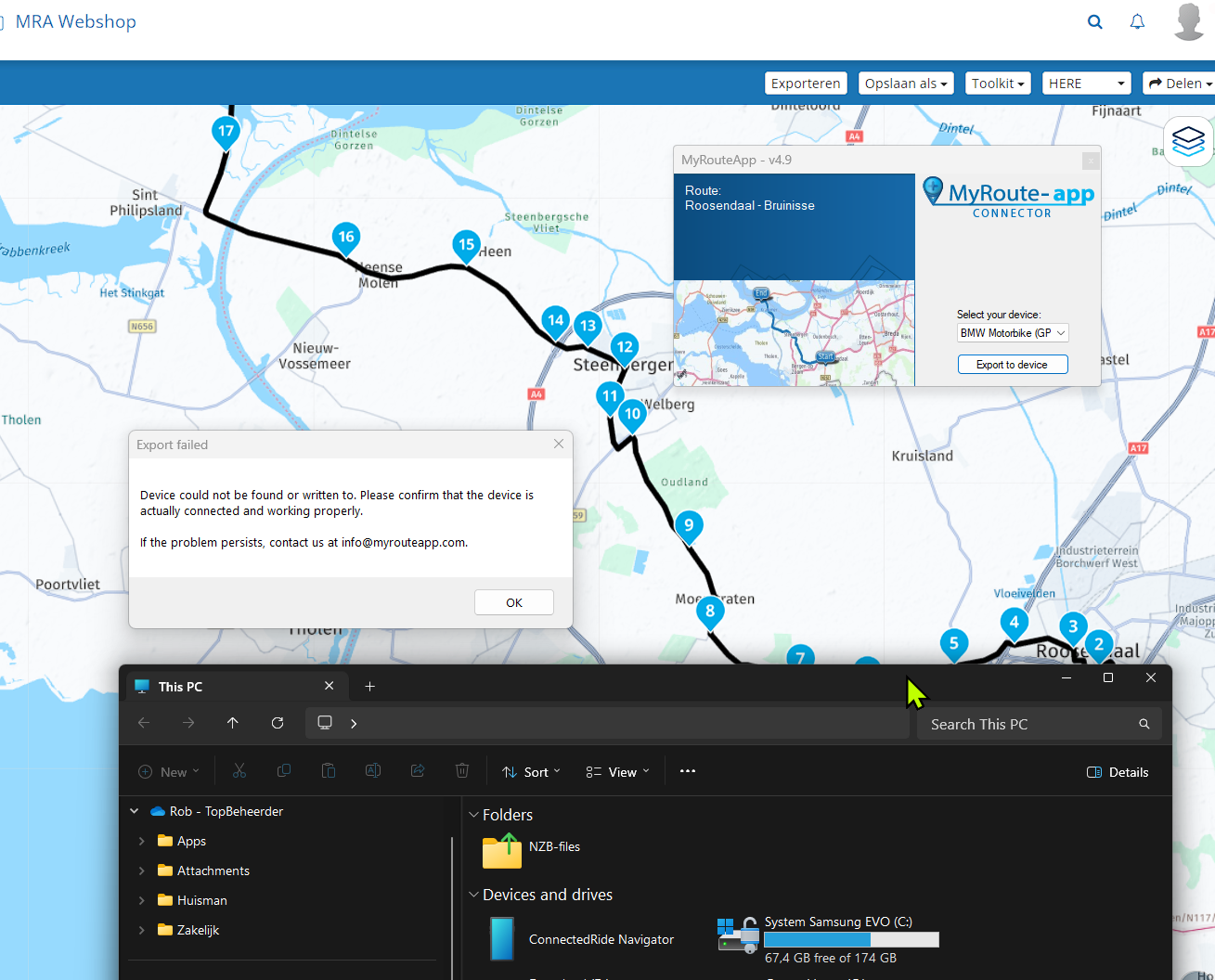Expand the Apps folder node
Screen dimensions: 1215x980
click(x=141, y=841)
